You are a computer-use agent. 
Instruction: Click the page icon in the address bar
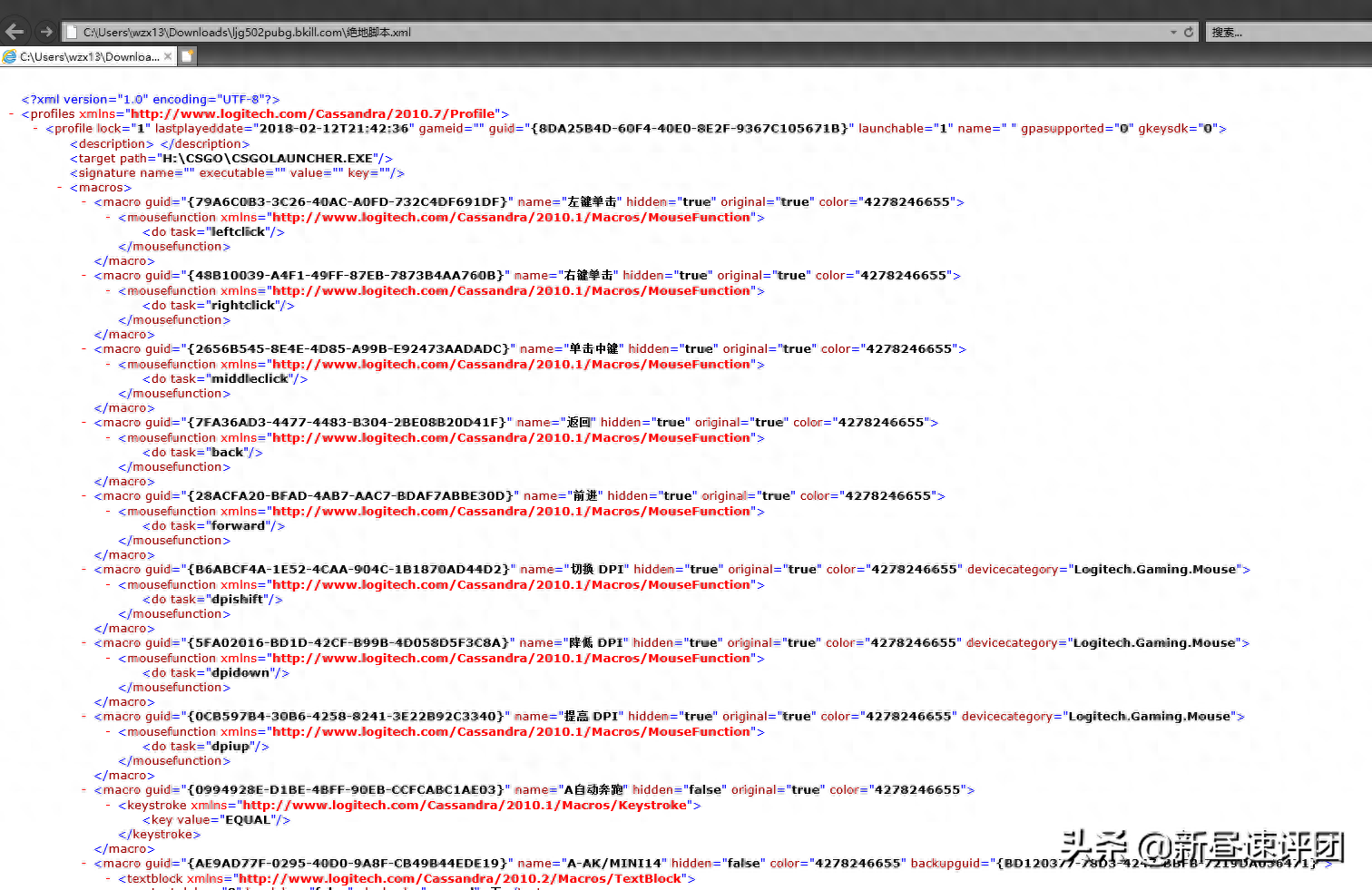click(x=72, y=32)
